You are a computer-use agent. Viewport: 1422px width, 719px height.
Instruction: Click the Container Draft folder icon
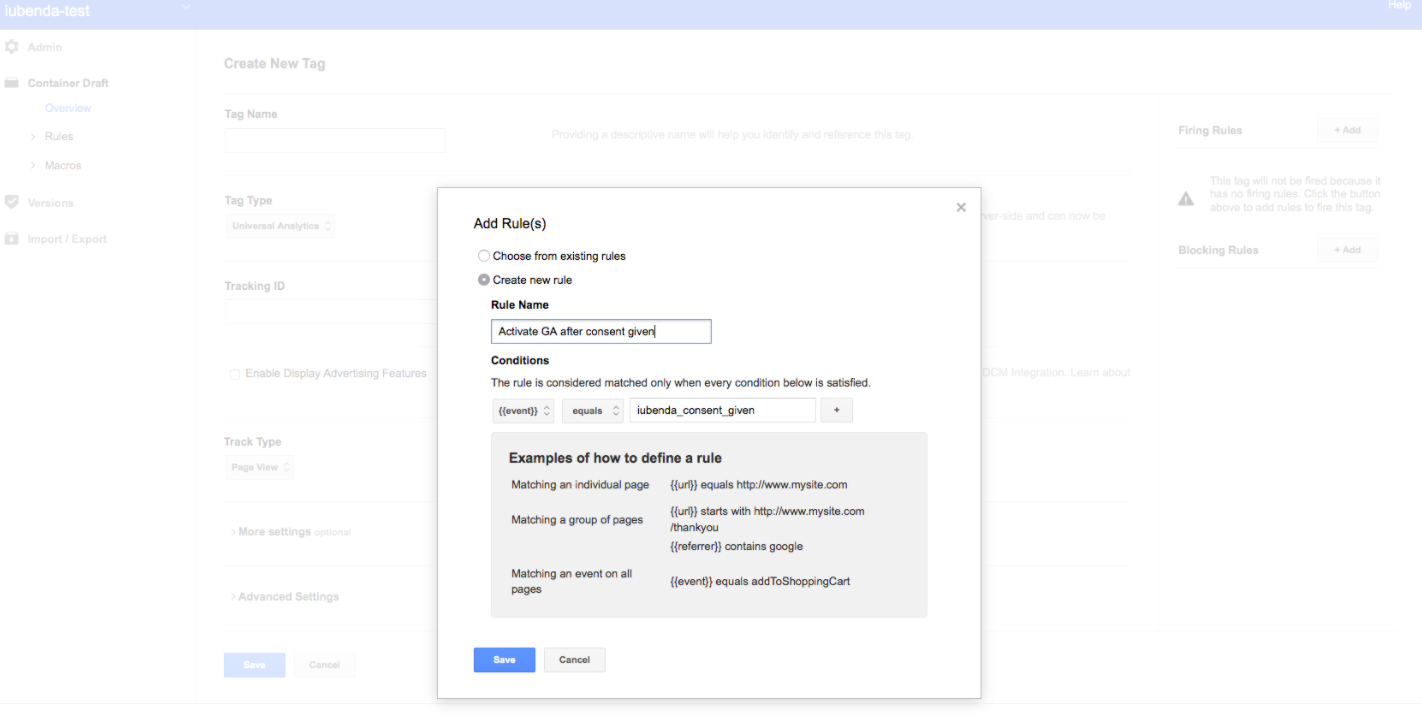12,83
